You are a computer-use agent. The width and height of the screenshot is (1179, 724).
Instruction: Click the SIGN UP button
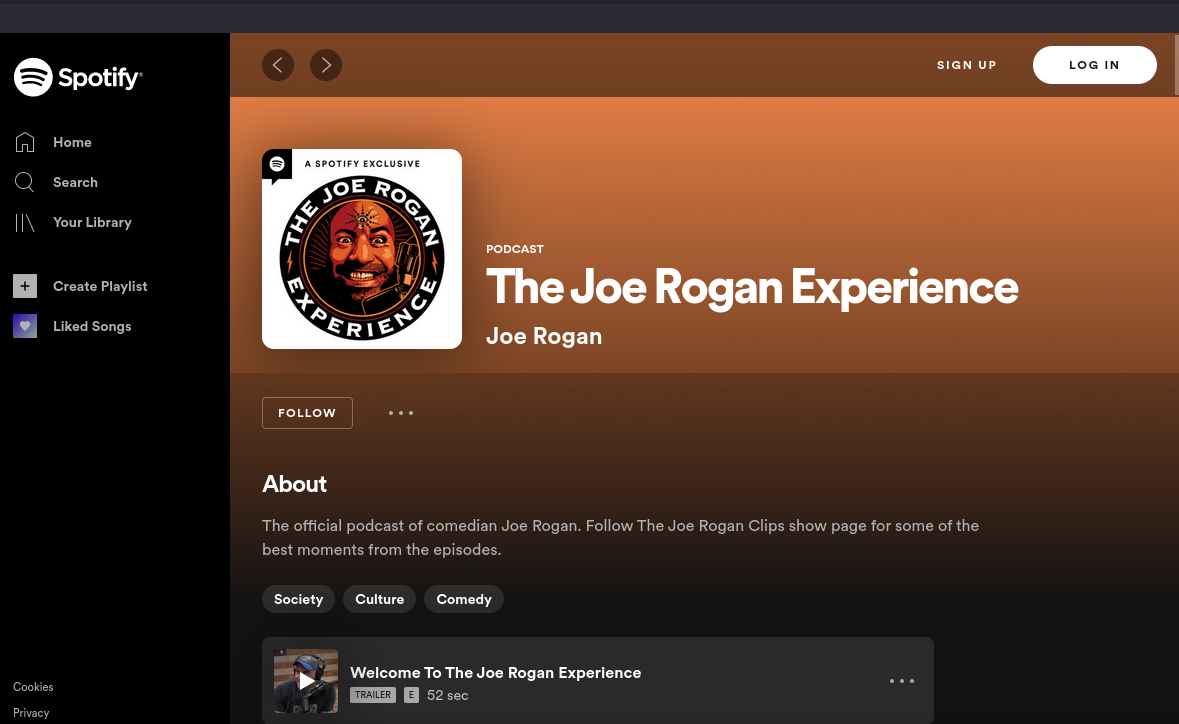967,65
